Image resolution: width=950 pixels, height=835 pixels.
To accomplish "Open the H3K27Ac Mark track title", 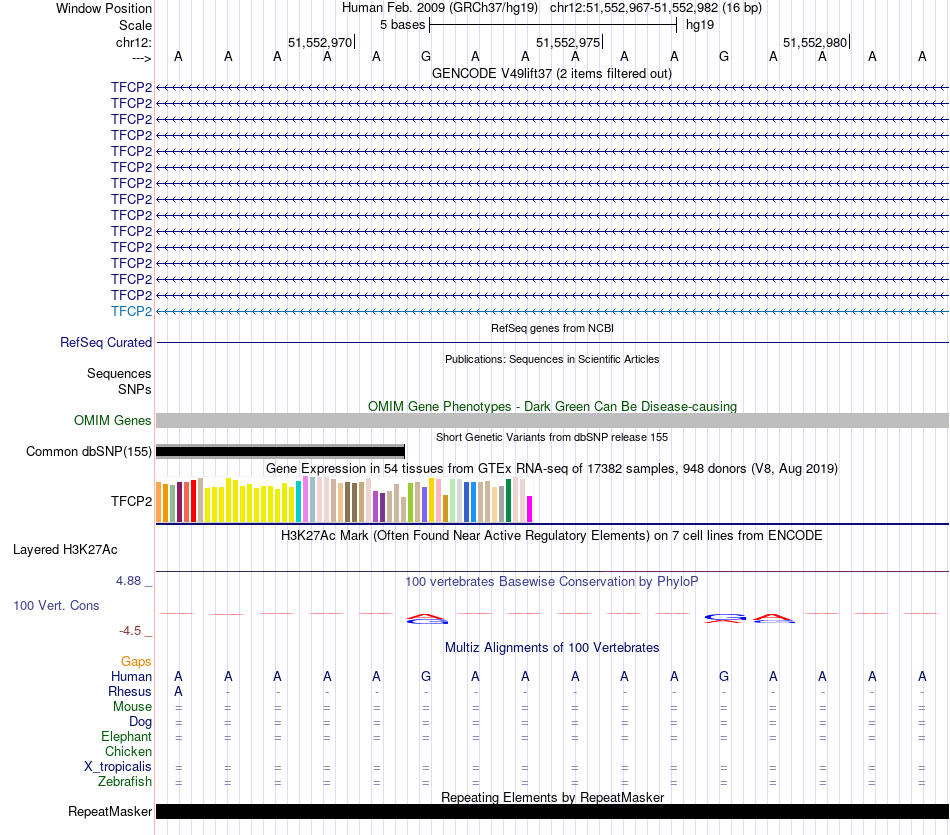I will tap(551, 536).
